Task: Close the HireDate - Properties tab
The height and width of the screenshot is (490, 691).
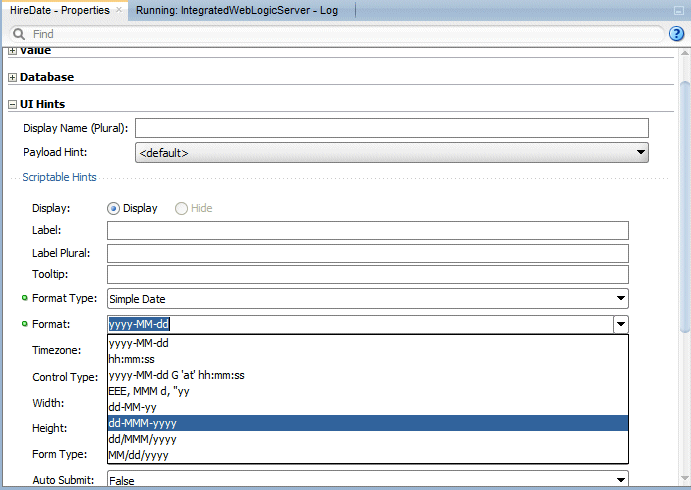Action: click(119, 10)
